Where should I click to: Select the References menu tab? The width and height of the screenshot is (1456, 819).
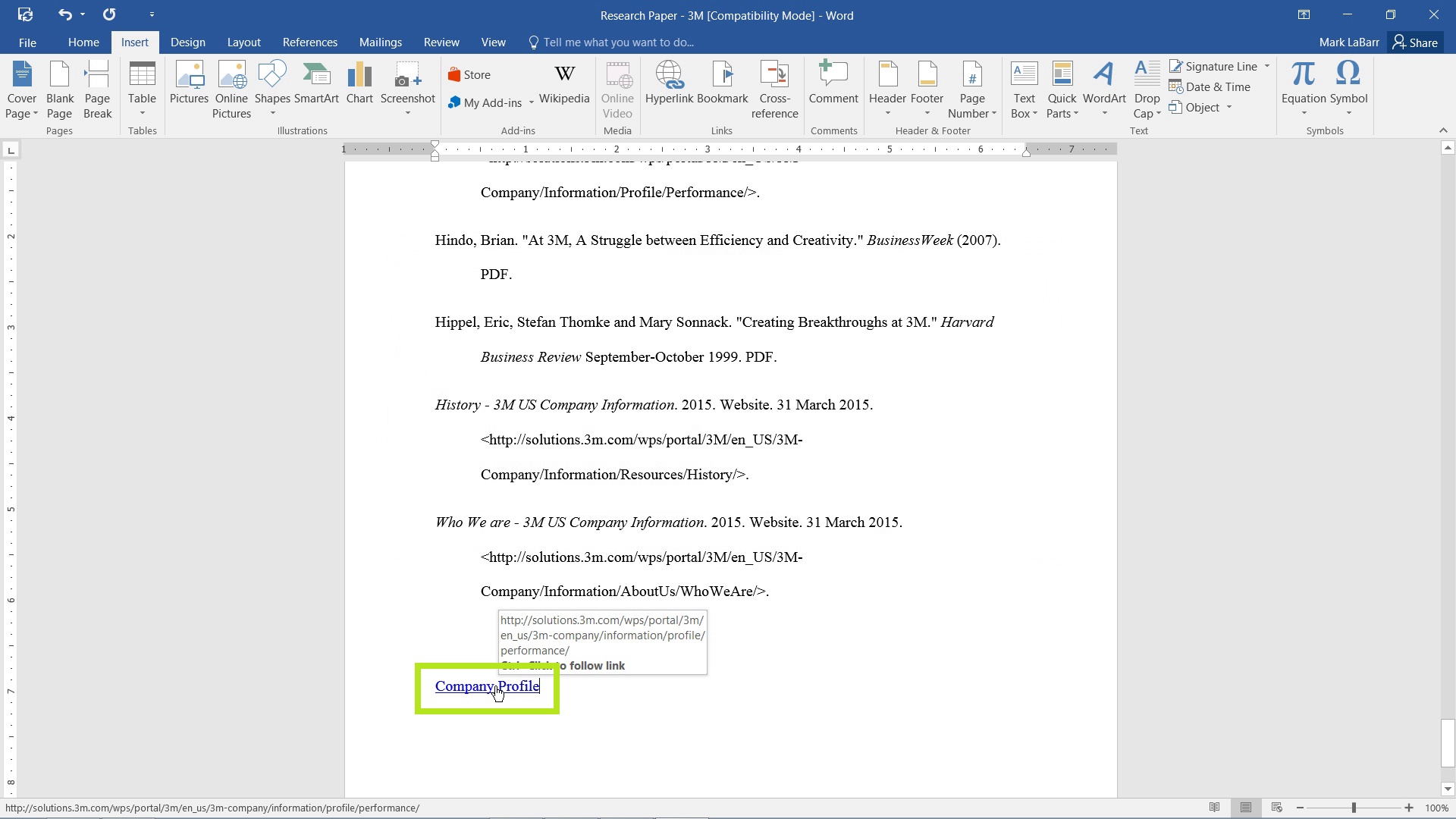(x=309, y=42)
